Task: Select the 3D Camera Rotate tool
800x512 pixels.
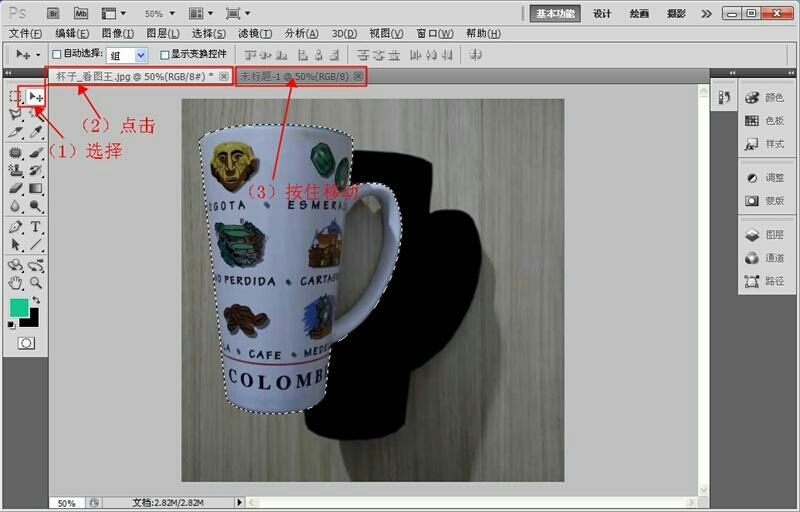Action: tap(35, 265)
